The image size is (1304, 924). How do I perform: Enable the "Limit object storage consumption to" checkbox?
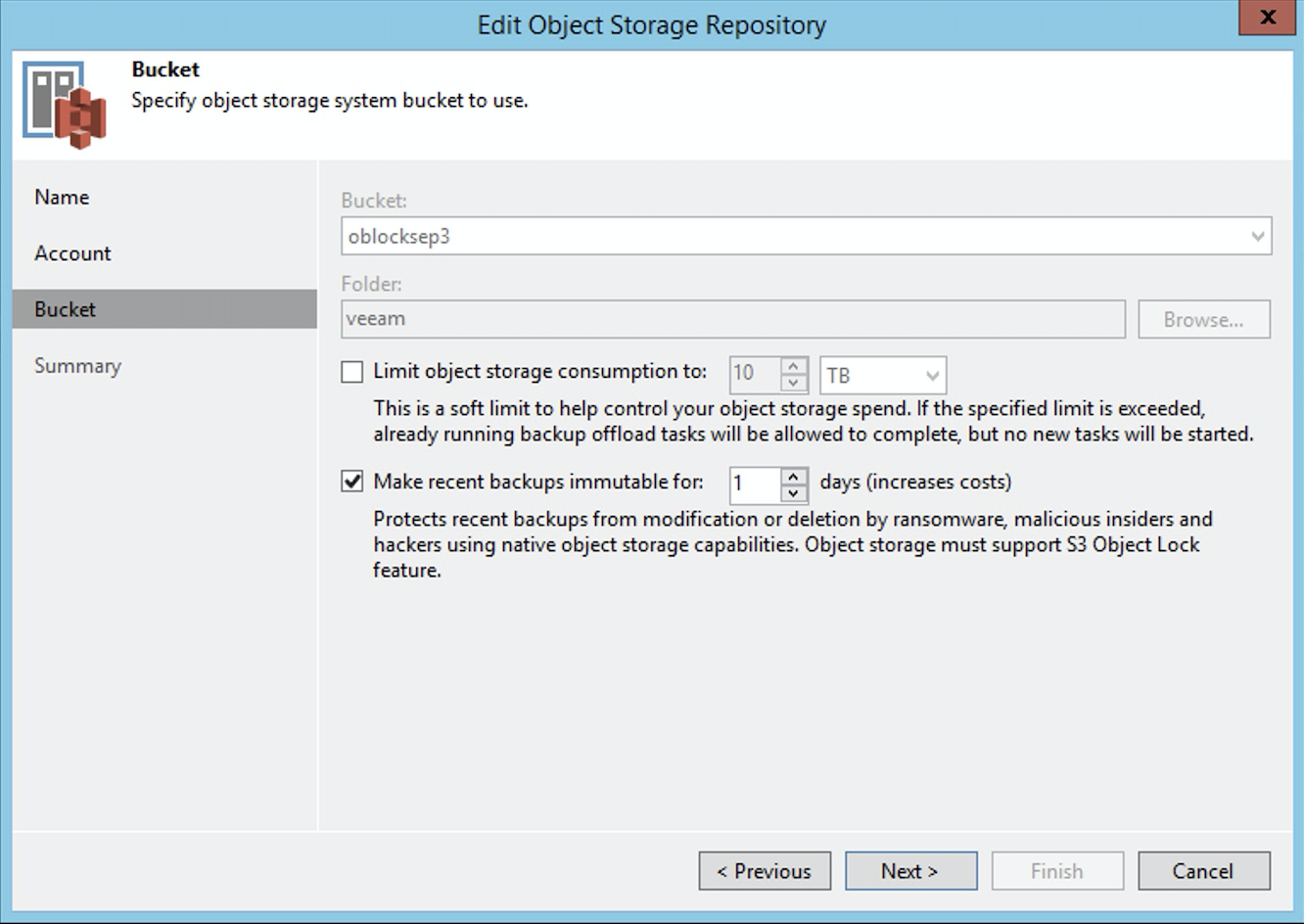pos(352,372)
